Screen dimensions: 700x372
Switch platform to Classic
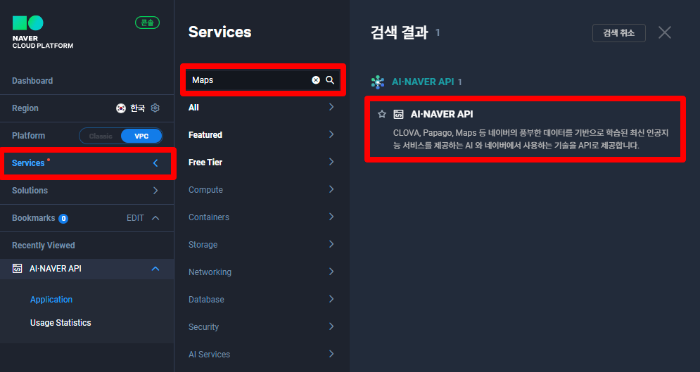click(x=100, y=136)
